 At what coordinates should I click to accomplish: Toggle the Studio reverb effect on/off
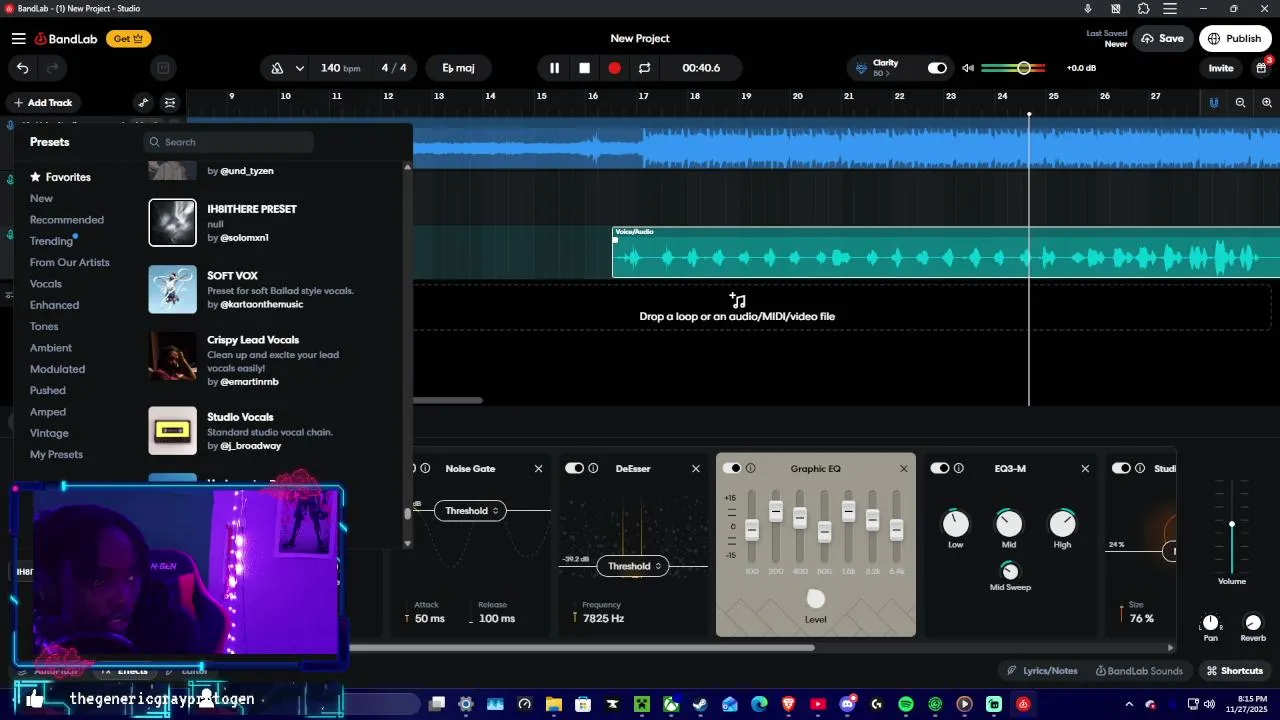click(x=1121, y=468)
